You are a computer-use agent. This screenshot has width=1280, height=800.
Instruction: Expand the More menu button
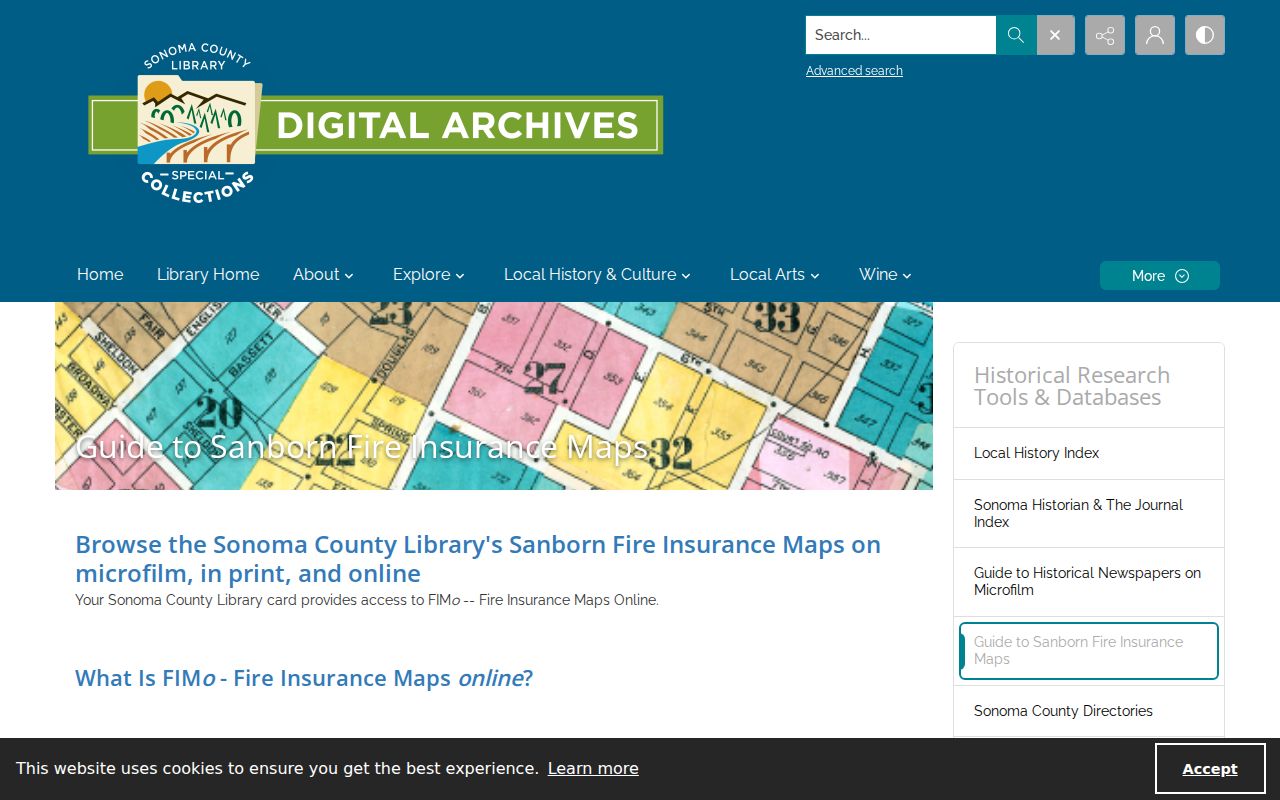(x=1160, y=276)
